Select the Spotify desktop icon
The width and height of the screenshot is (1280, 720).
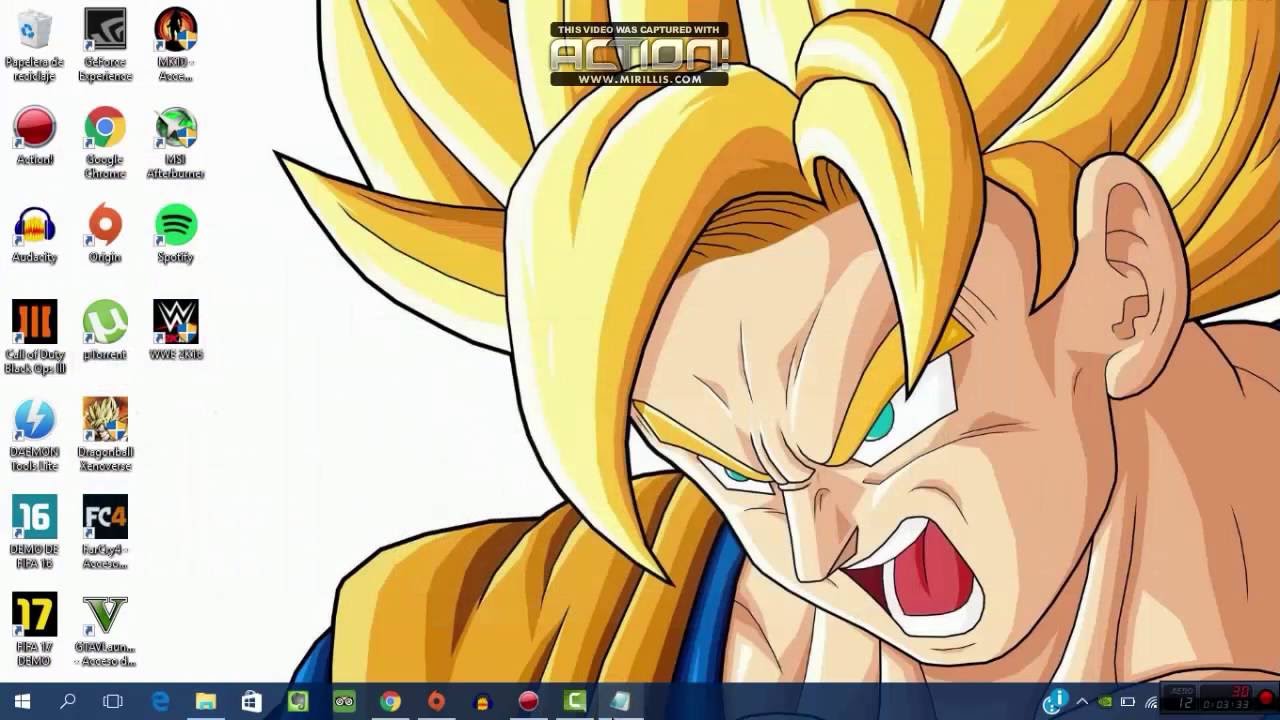[x=175, y=235]
